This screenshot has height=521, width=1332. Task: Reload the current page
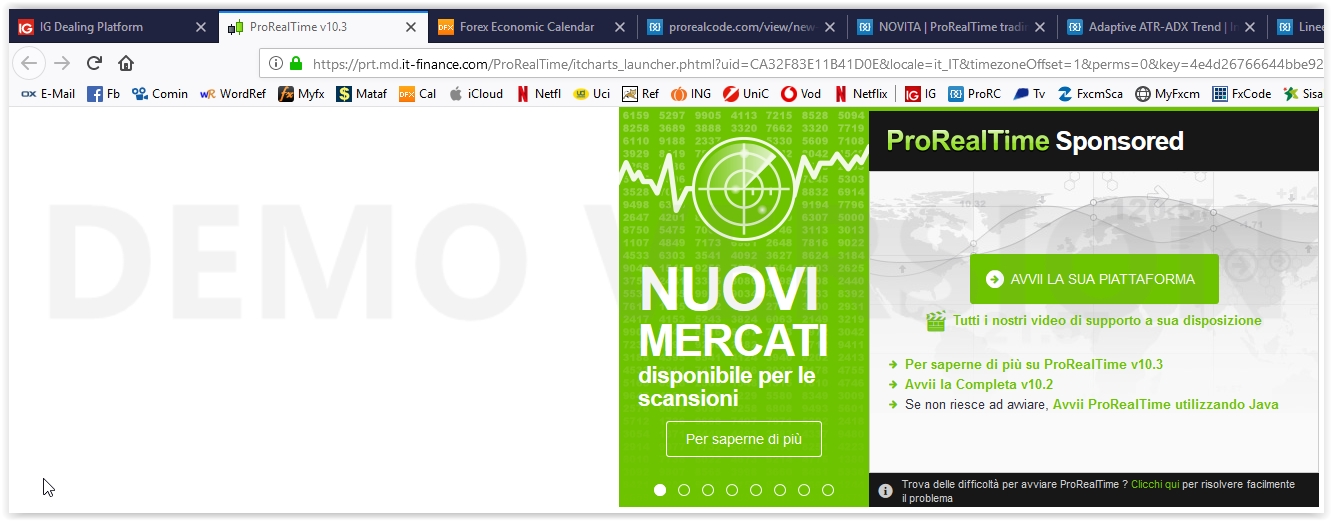[94, 63]
